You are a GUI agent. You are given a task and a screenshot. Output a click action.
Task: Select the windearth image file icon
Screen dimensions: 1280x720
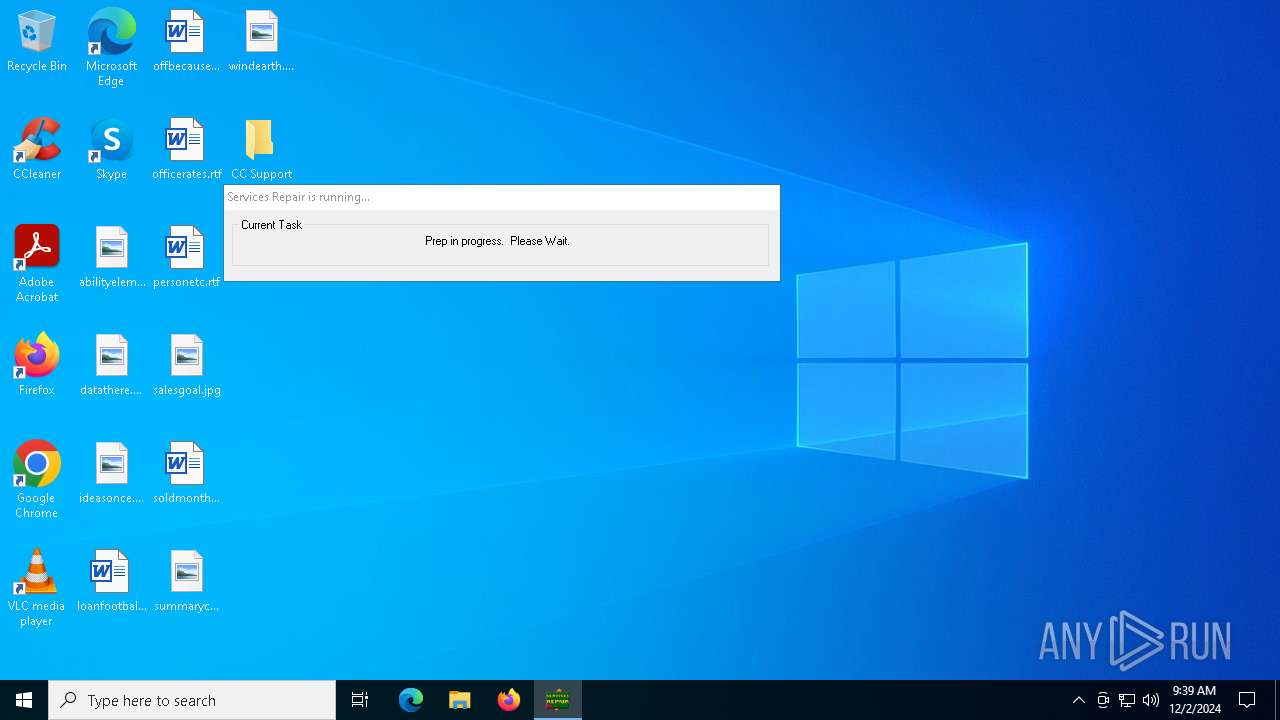pos(261,41)
